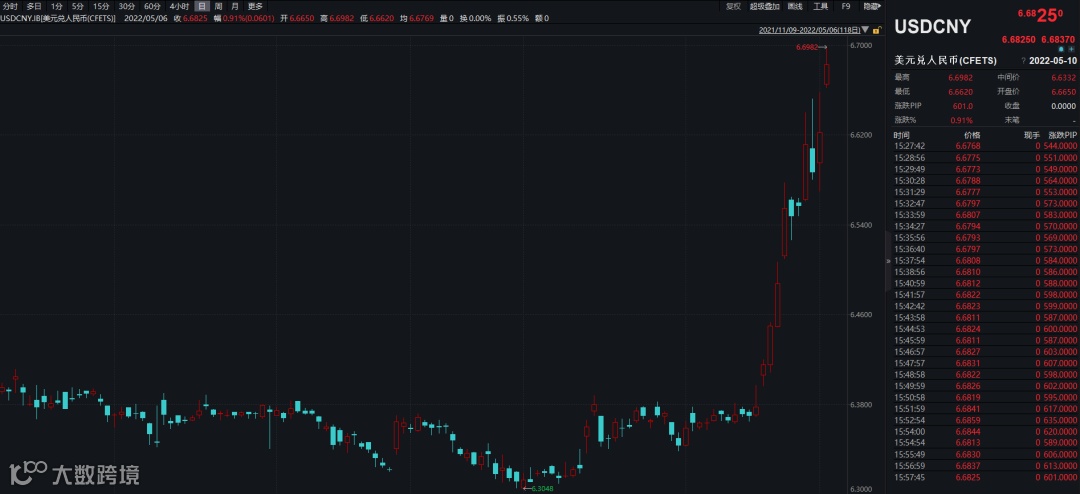Click the 中间价 value 6.6332

click(1063, 78)
